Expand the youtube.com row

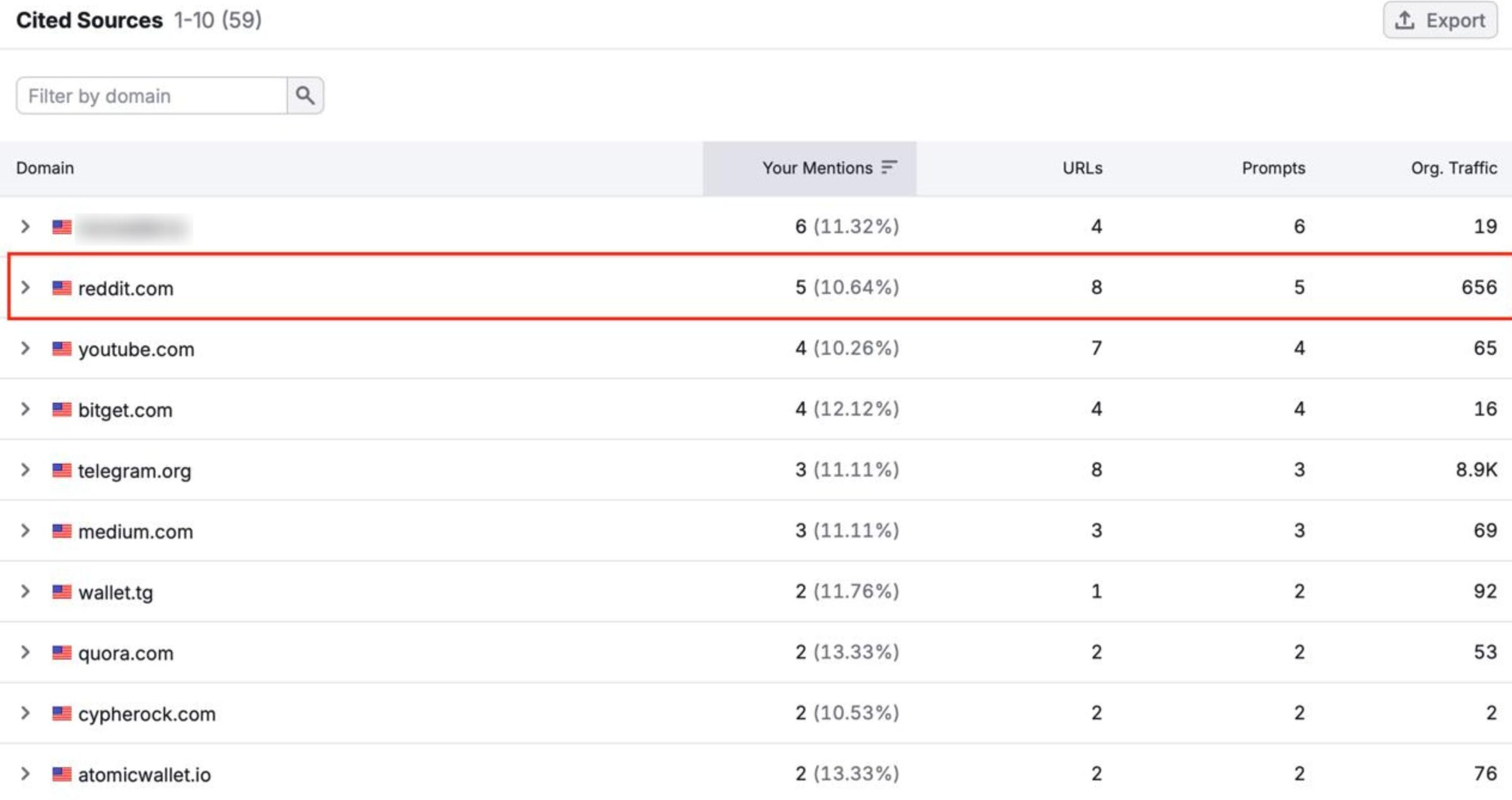pos(25,348)
